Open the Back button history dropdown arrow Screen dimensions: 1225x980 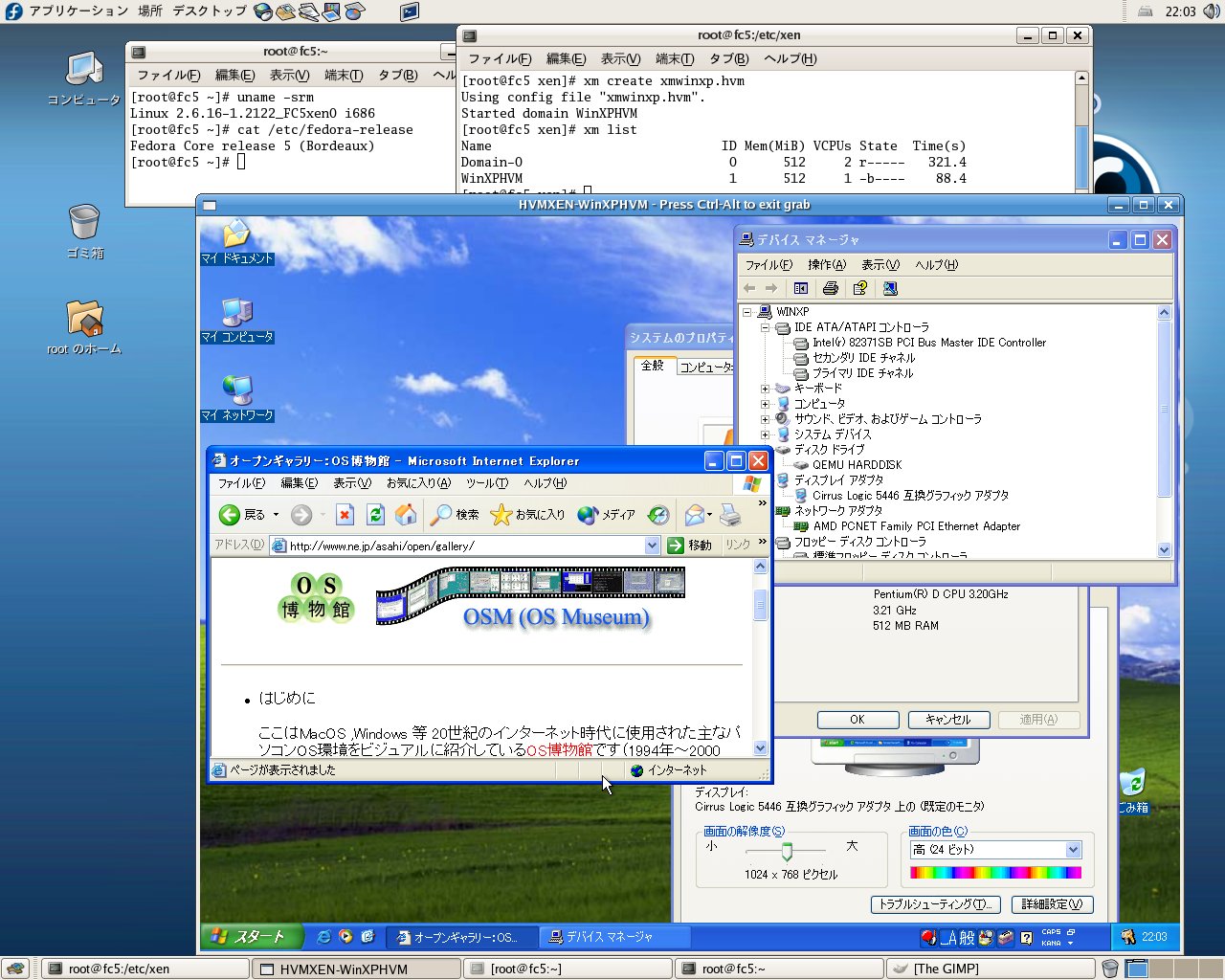[276, 515]
